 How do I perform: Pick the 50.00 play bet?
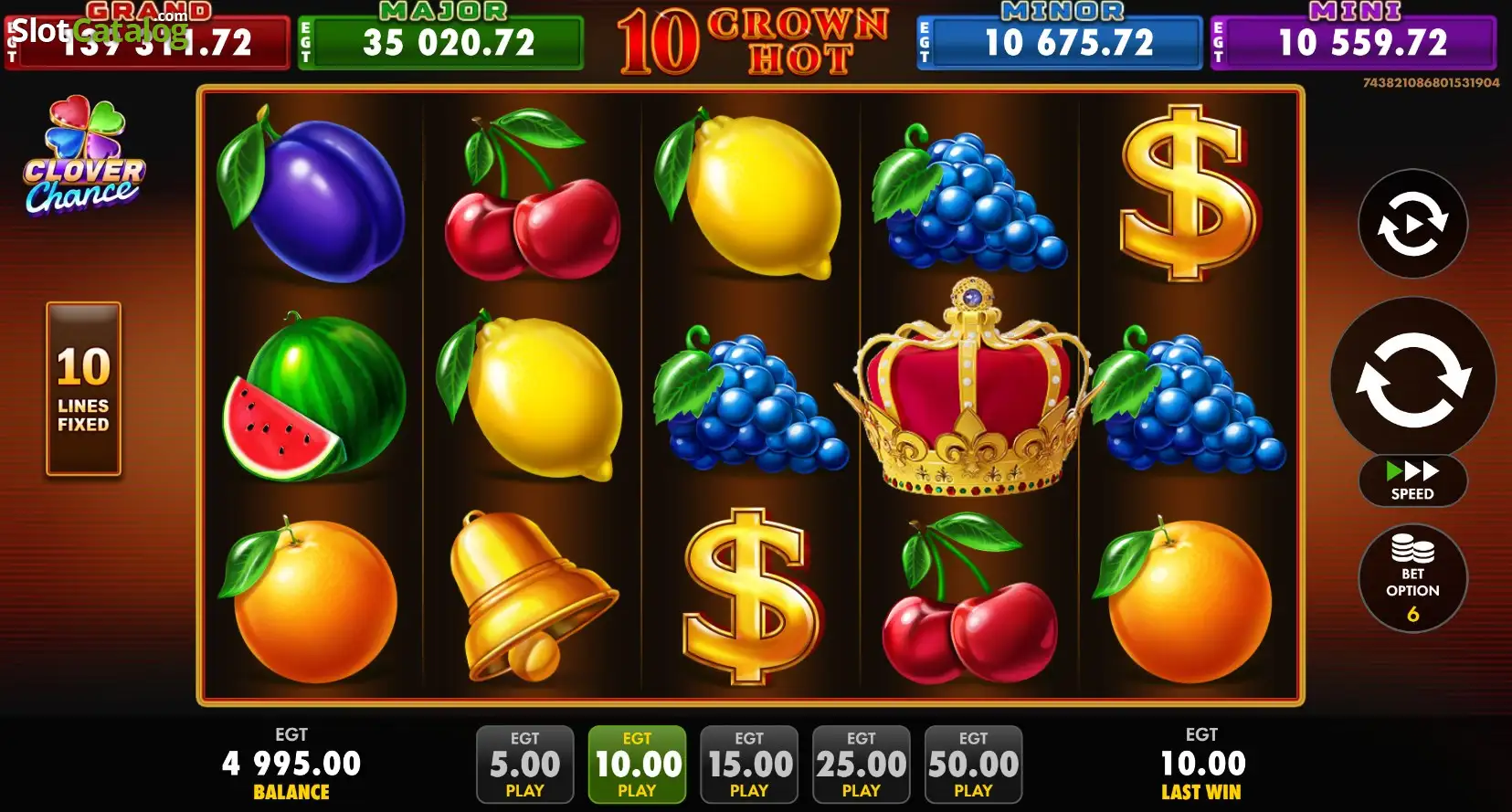[x=973, y=765]
